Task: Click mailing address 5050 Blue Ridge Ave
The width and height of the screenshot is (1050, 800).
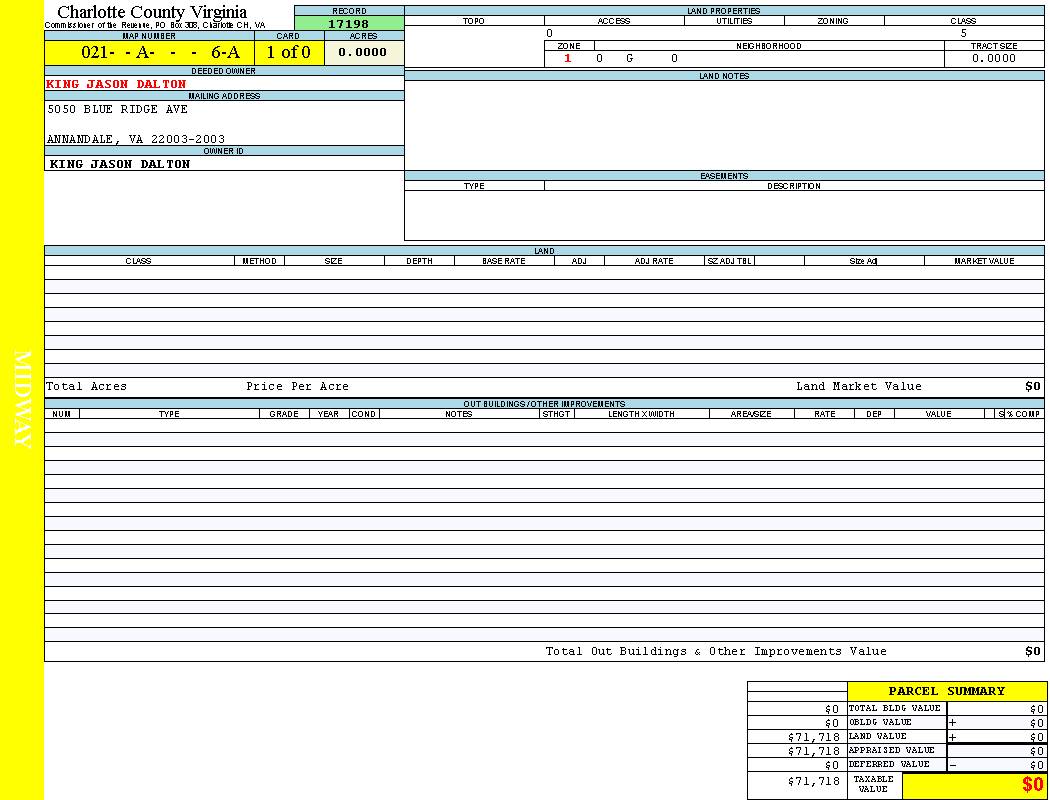Action: 117,109
